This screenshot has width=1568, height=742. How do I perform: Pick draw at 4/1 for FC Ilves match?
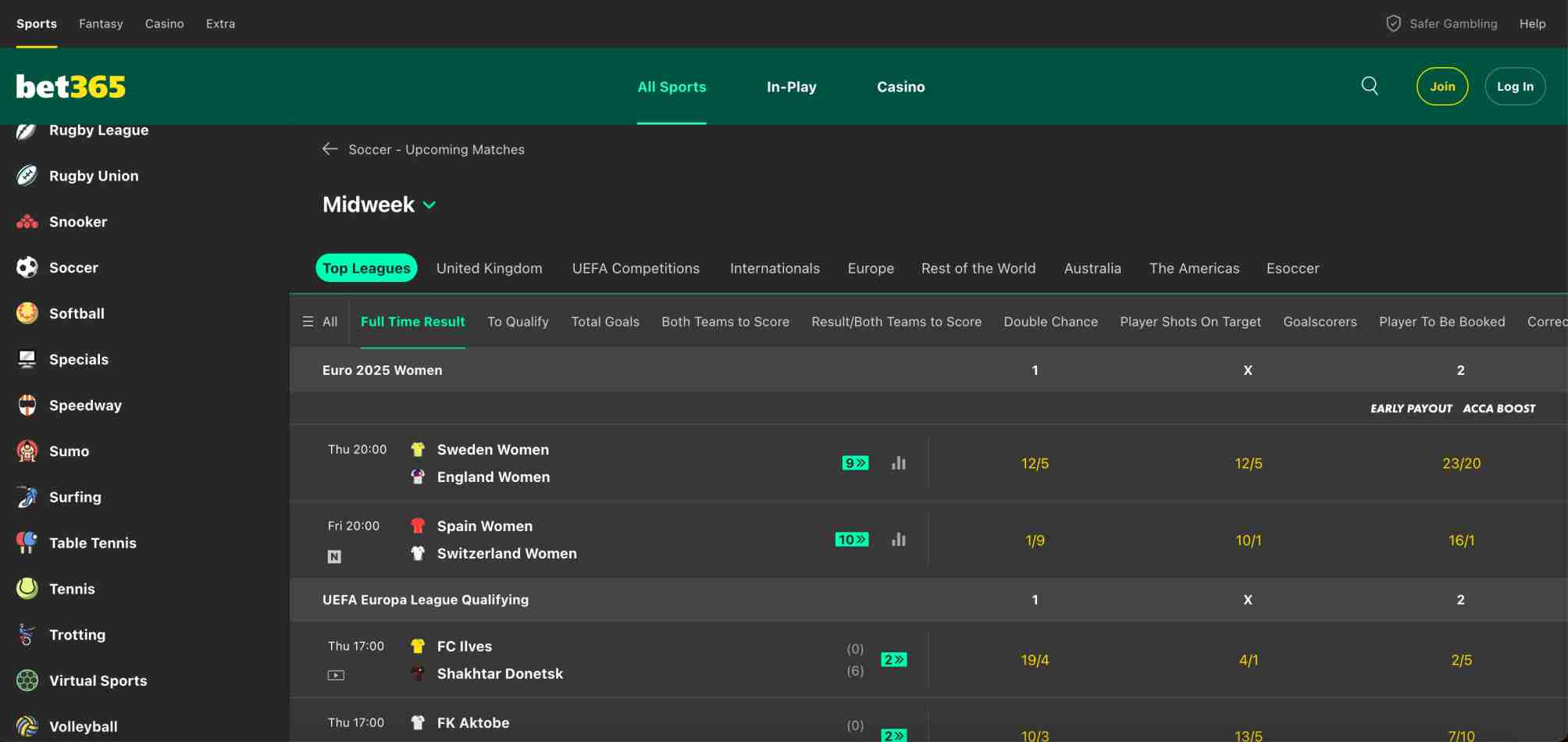(1248, 660)
